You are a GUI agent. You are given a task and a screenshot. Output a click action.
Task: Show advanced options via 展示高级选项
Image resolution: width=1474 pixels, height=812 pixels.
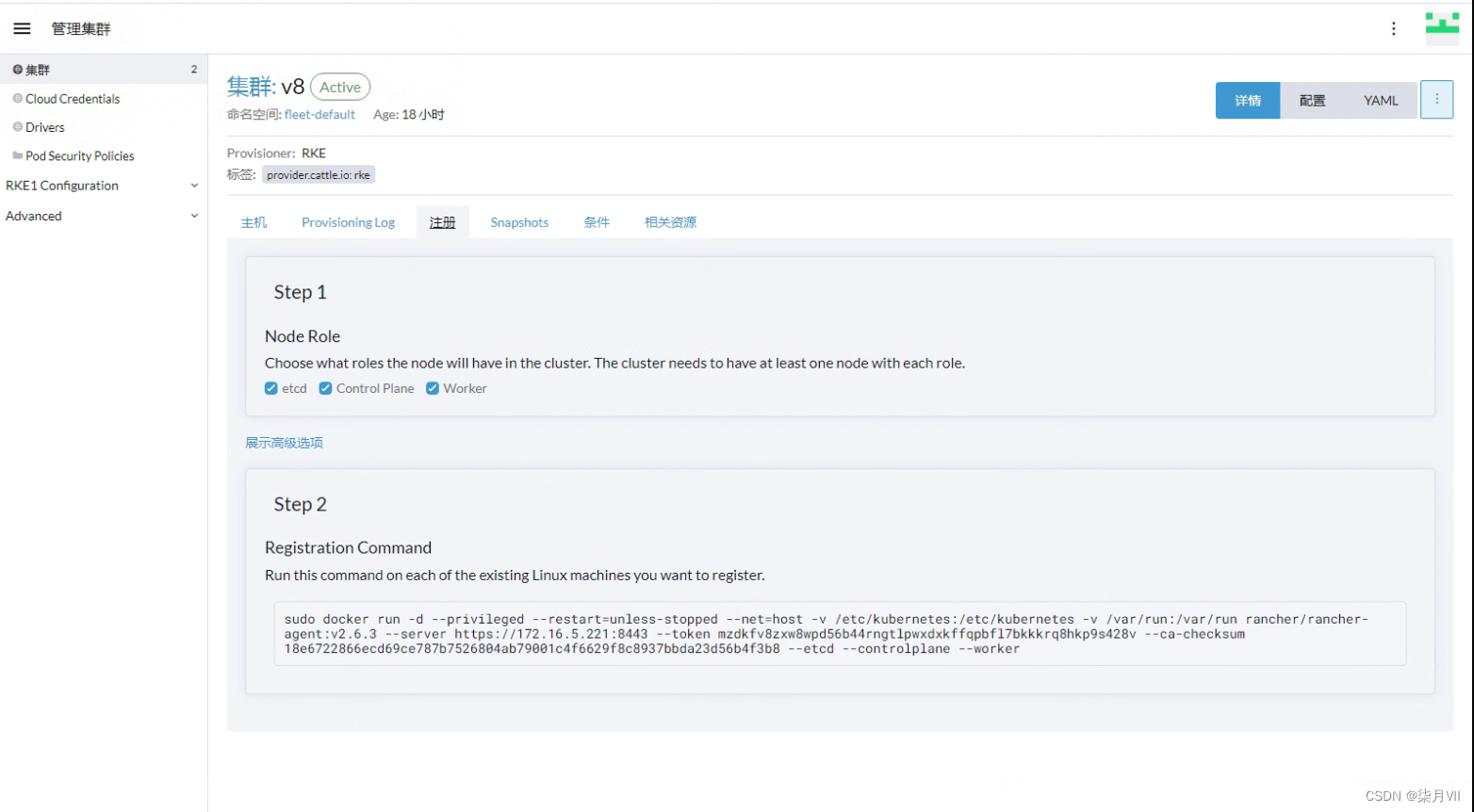click(284, 443)
